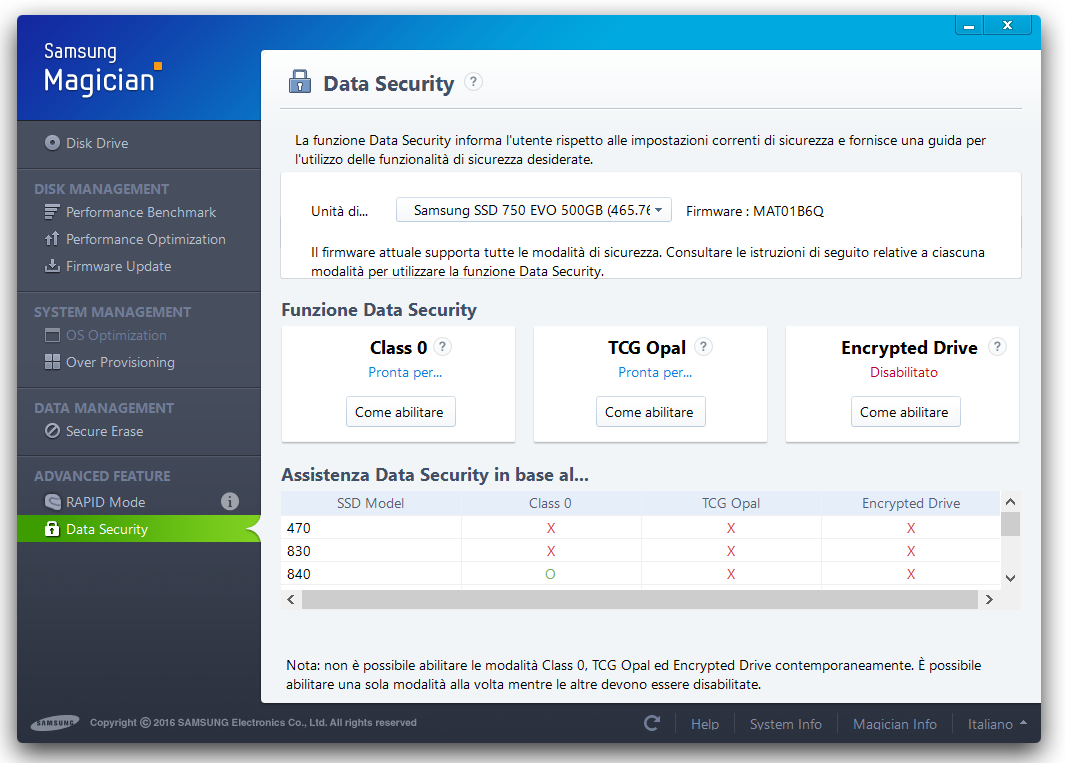1065x763 pixels.
Task: Click the Samsung logo in footer
Action: click(x=55, y=723)
